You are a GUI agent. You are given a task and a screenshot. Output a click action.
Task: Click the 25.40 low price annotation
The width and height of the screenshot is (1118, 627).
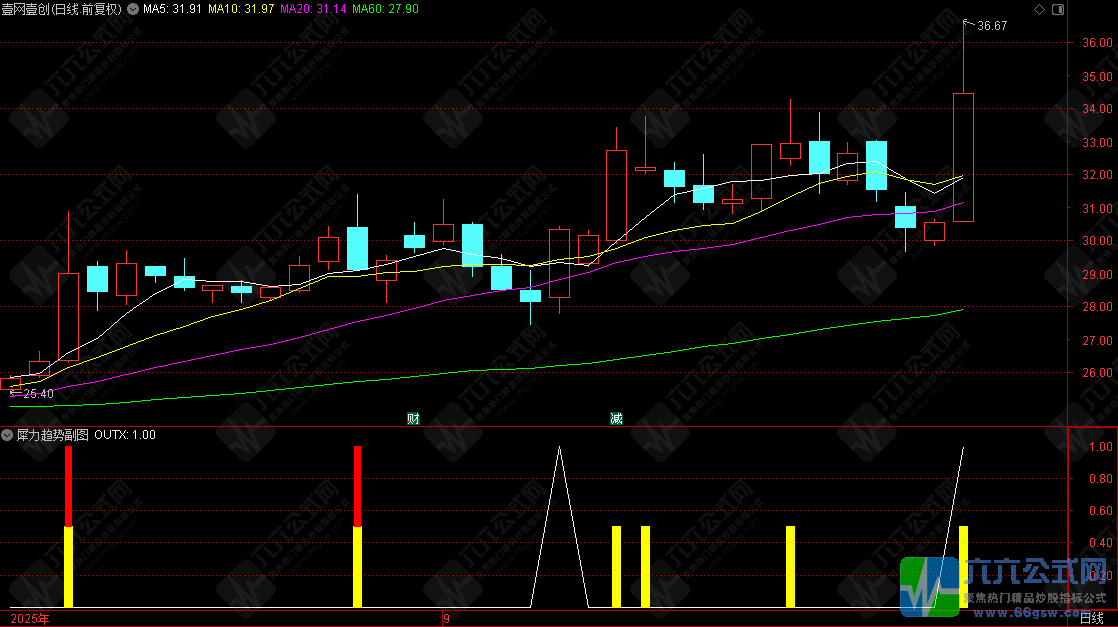(x=38, y=394)
